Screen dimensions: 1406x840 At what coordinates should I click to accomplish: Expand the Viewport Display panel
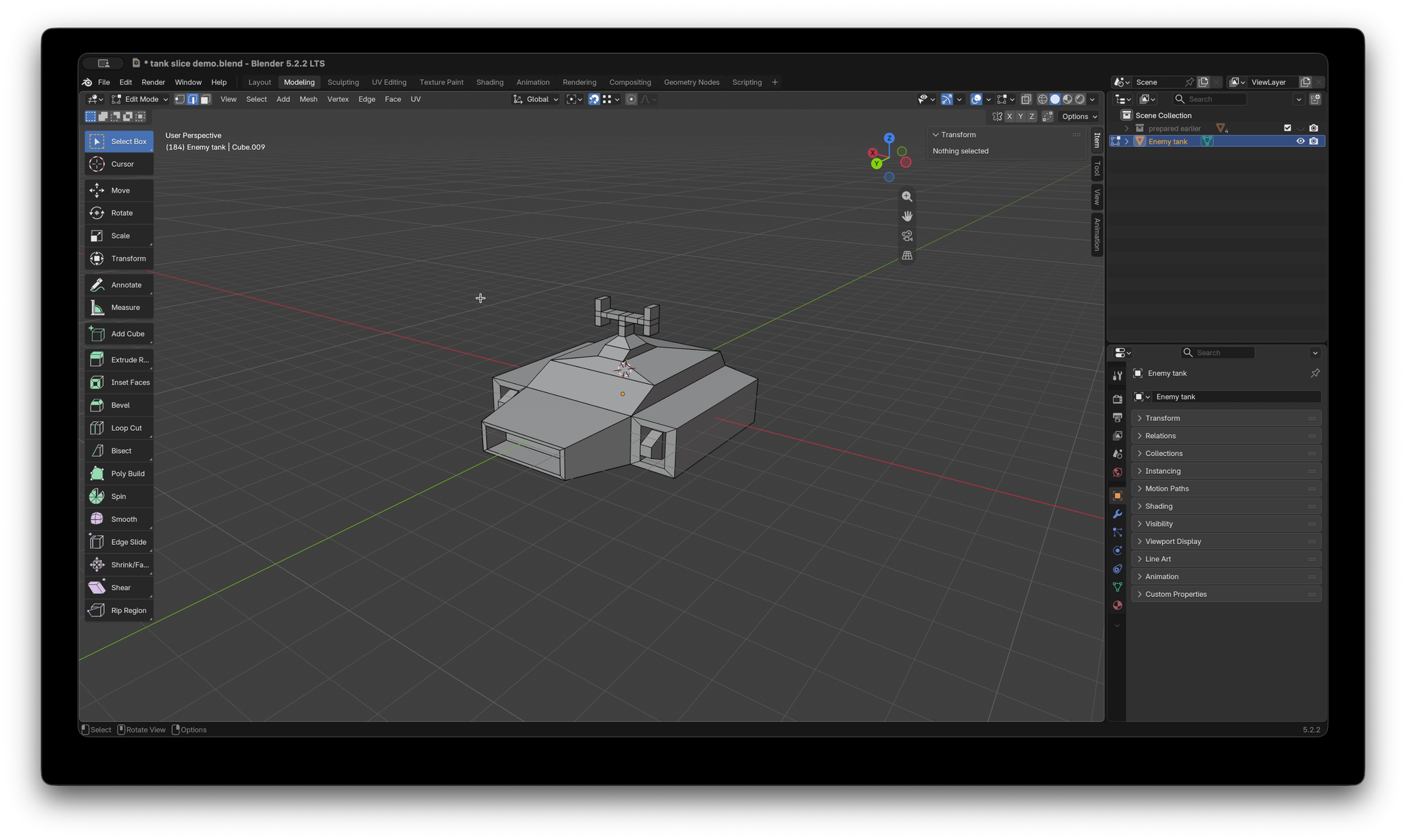1226,541
